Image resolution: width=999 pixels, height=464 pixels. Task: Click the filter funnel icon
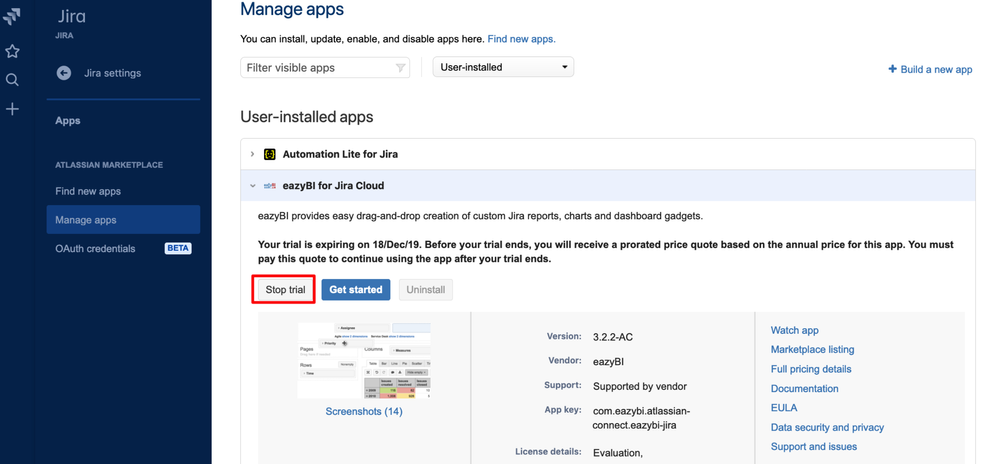400,68
